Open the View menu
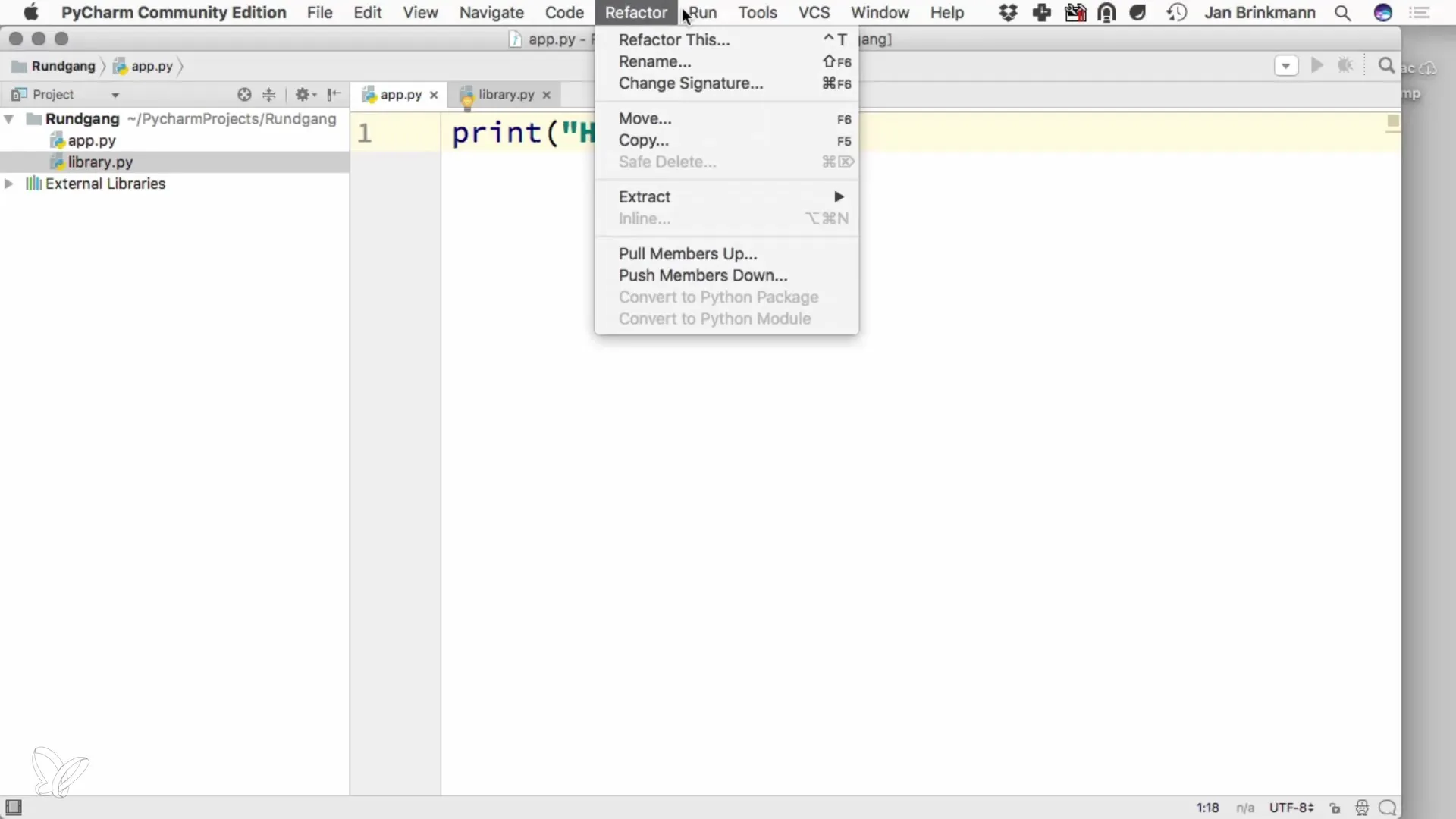This screenshot has height=819, width=1456. coord(420,13)
